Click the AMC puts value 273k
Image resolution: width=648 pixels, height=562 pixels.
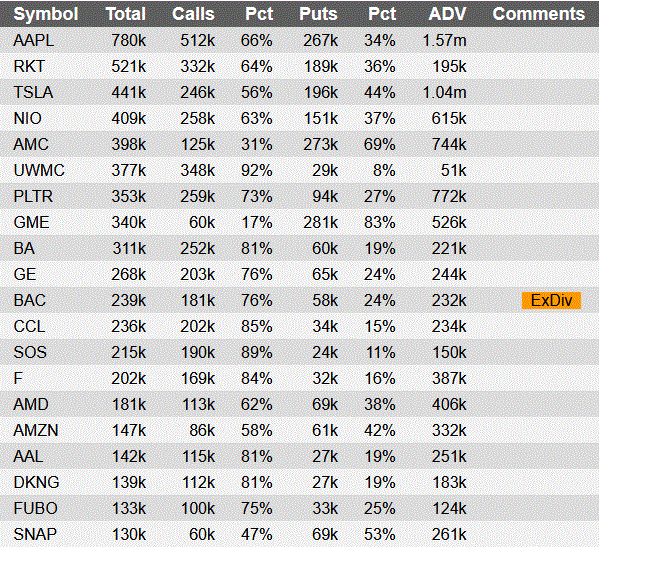(x=320, y=144)
